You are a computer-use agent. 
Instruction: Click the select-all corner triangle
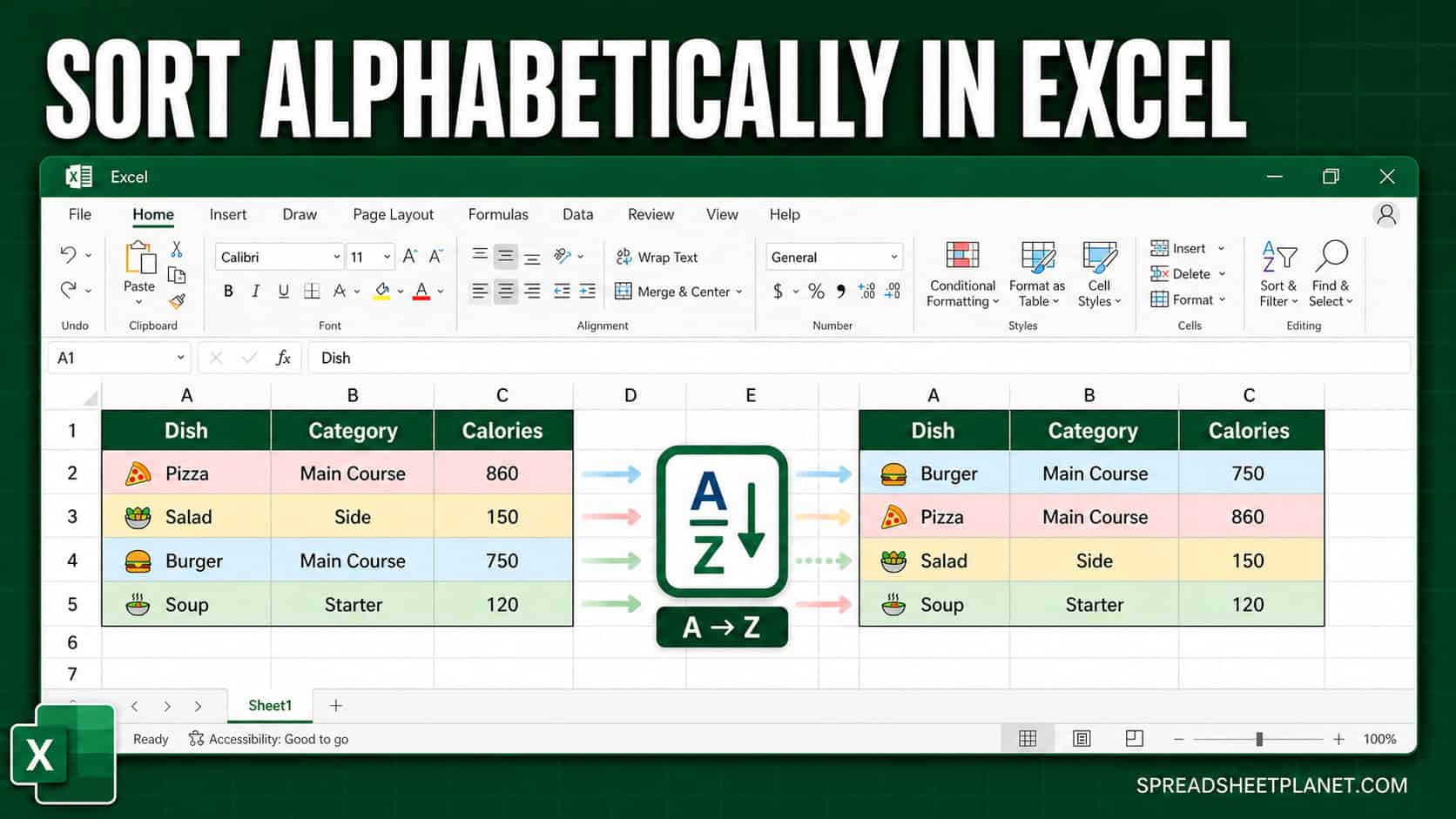click(x=91, y=398)
